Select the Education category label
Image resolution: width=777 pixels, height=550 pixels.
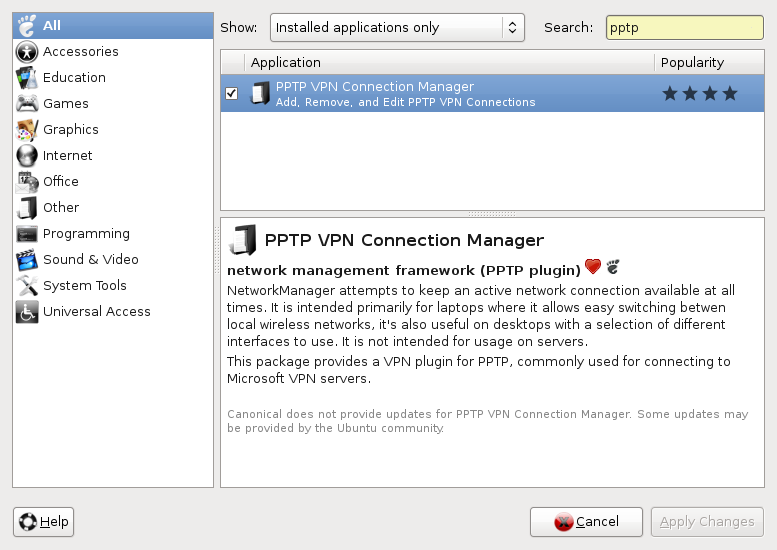click(x=74, y=78)
